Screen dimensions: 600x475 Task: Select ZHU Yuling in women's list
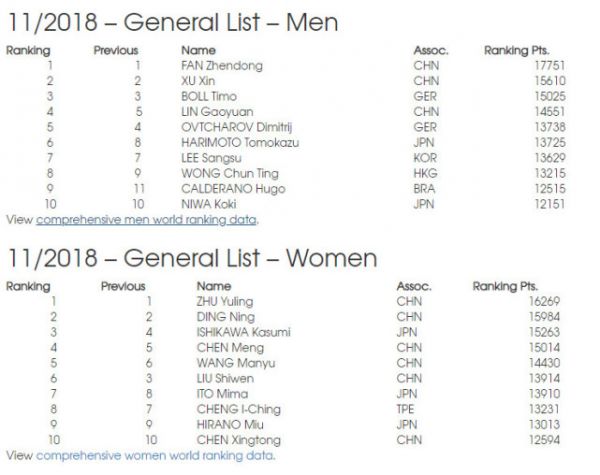225,302
